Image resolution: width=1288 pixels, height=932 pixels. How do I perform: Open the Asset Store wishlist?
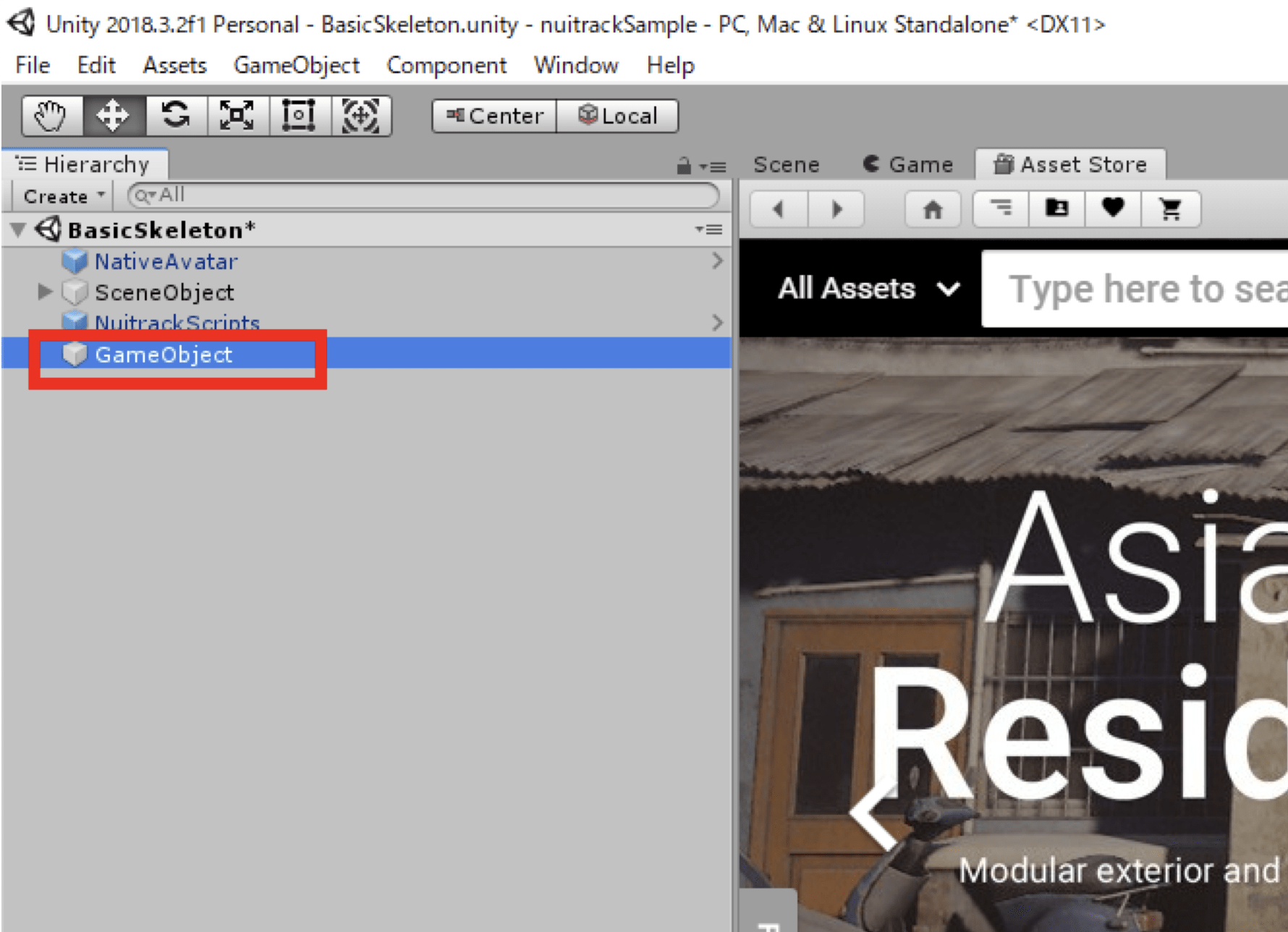click(x=1113, y=209)
